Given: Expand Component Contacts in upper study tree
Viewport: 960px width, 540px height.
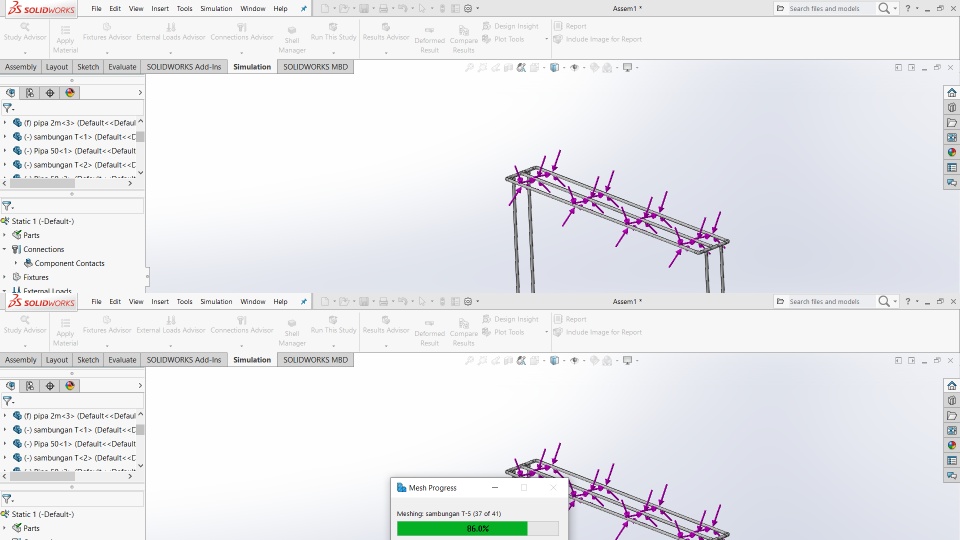Looking at the screenshot, I should coord(17,263).
